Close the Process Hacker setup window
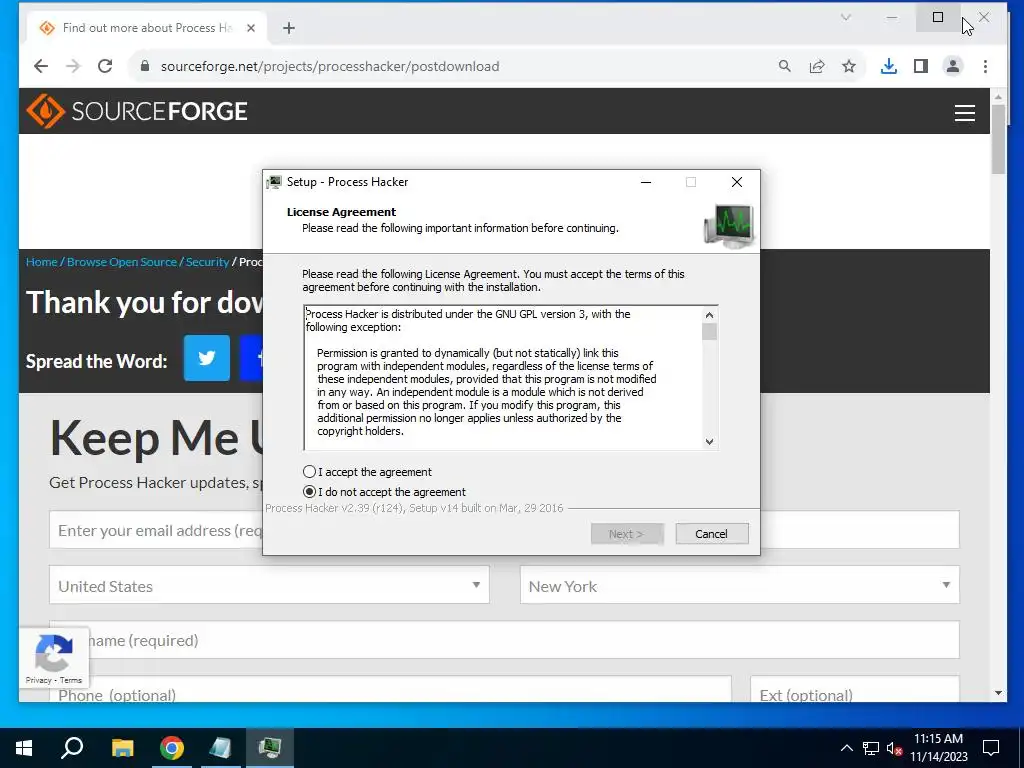This screenshot has width=1024, height=768. tap(737, 182)
